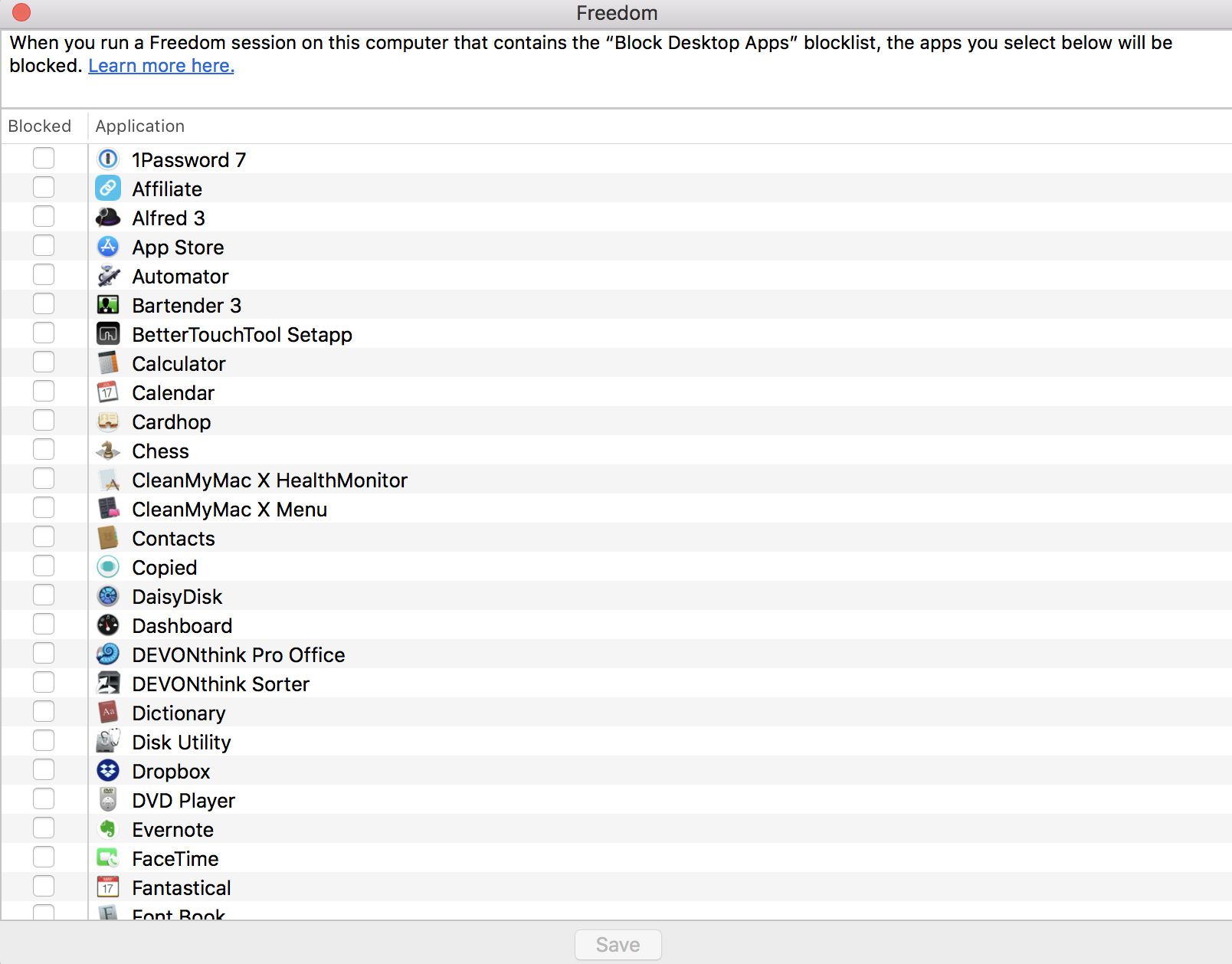Select the CleanMyMac X HealthMonitor name

[x=270, y=480]
